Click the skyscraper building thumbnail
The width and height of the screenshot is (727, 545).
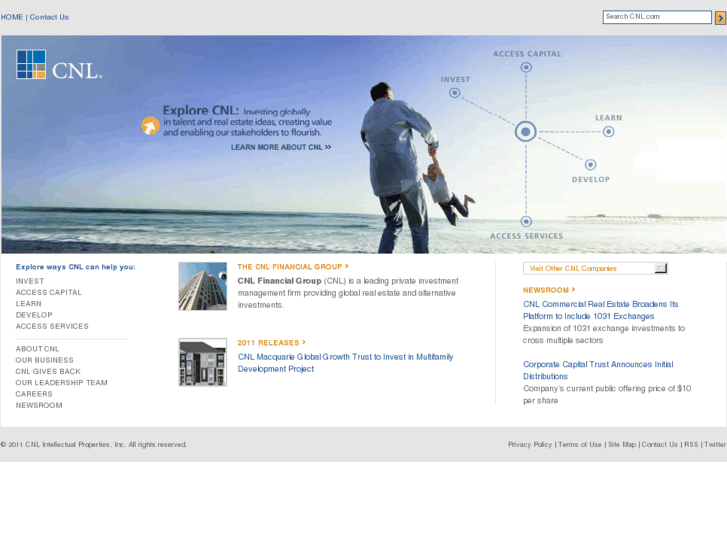coord(203,286)
